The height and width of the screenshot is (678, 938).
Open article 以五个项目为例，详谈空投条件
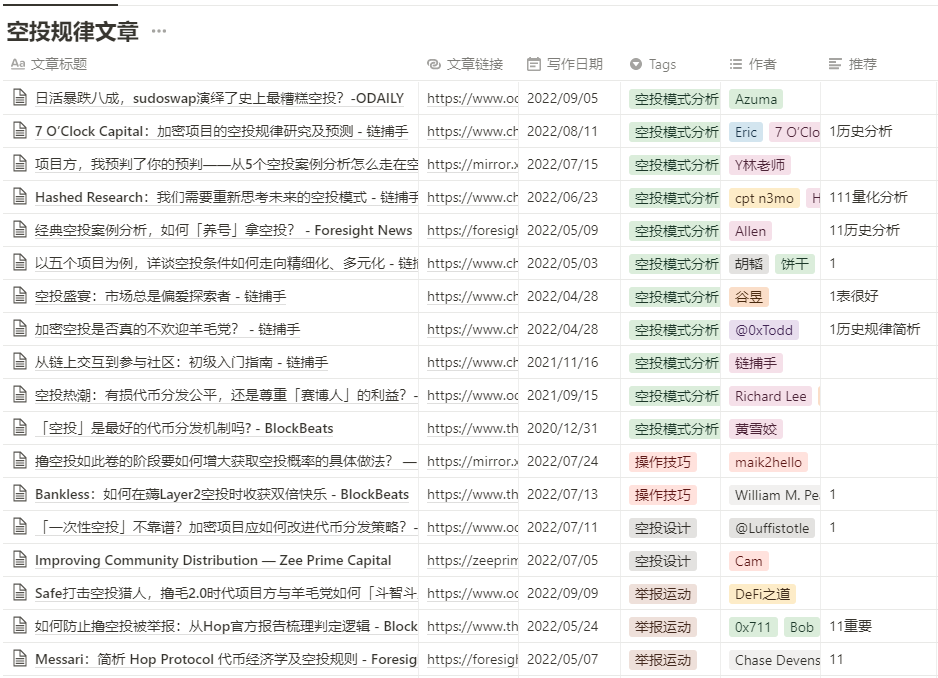226,263
